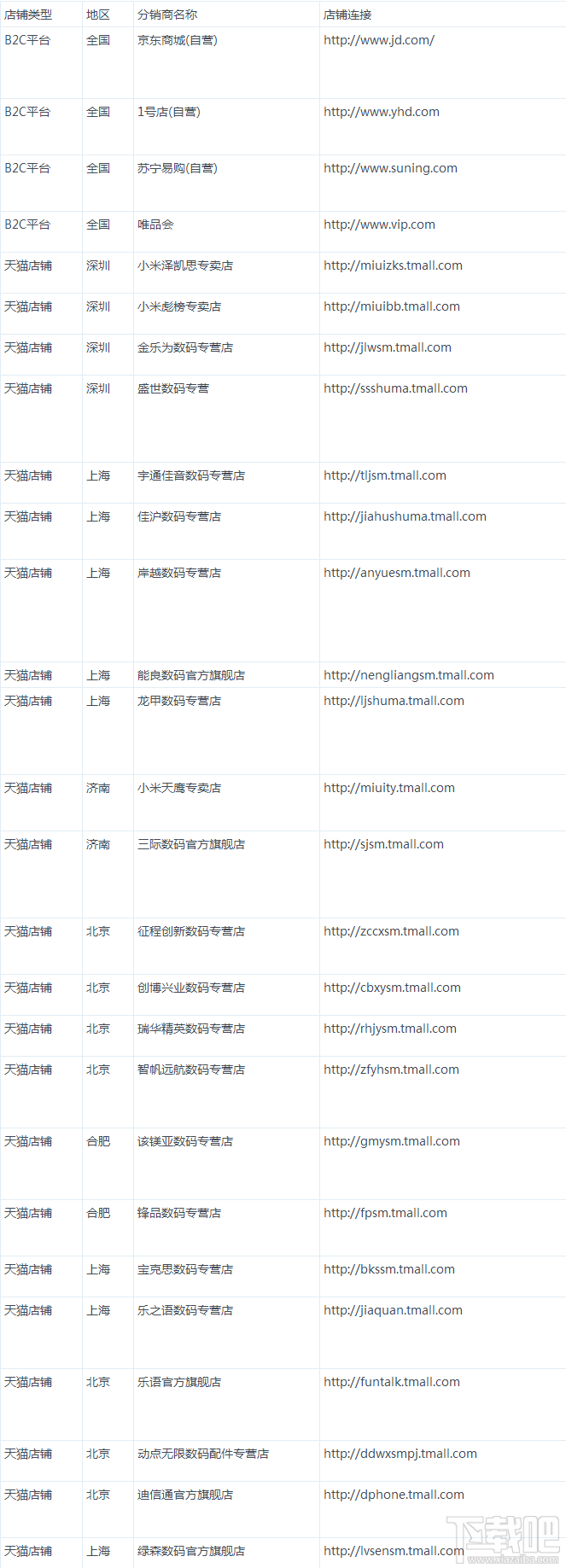
Task: Select the 三际数码官方旗舰店 cell
Action: coord(191,844)
